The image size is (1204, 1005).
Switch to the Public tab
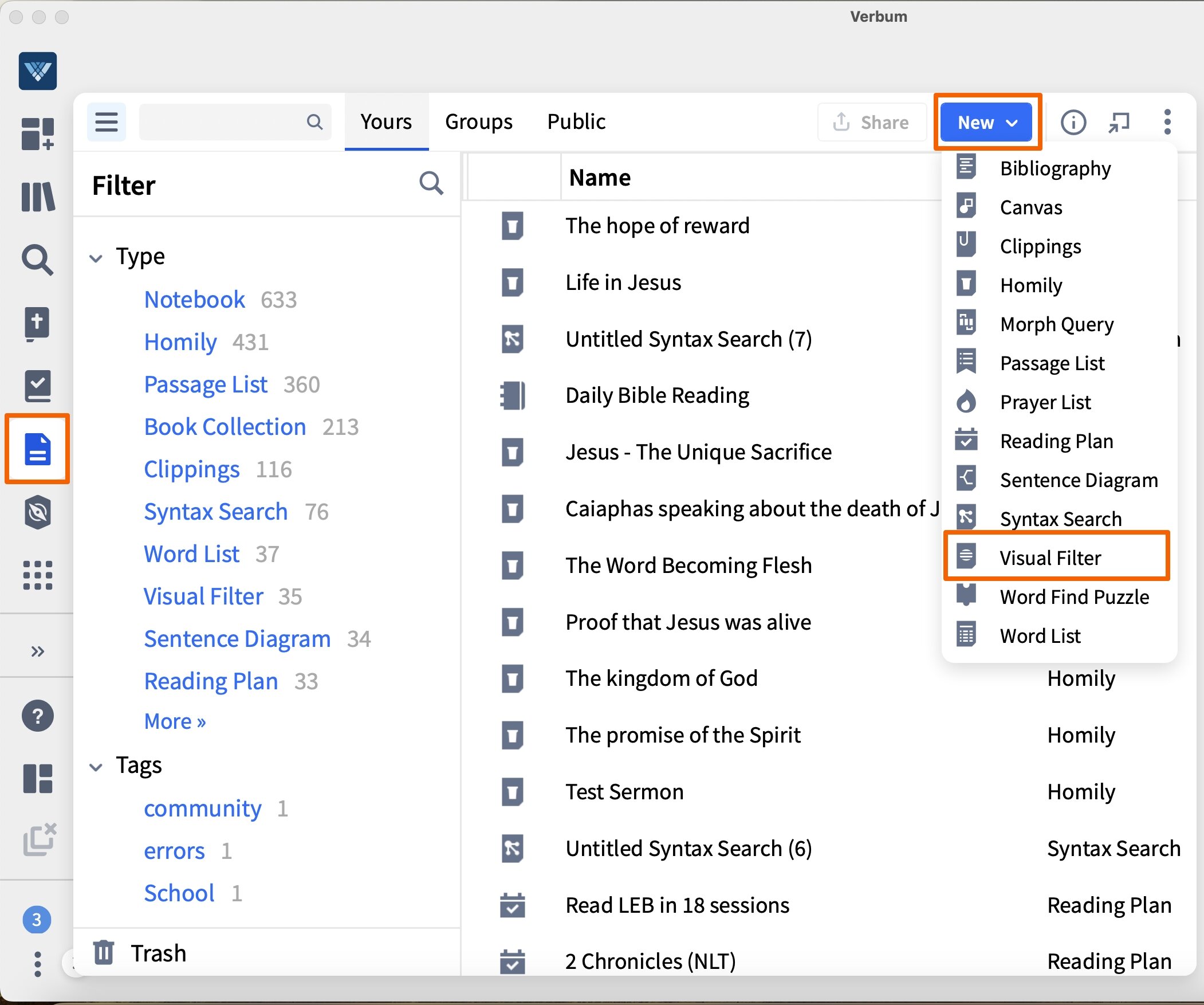(x=576, y=121)
